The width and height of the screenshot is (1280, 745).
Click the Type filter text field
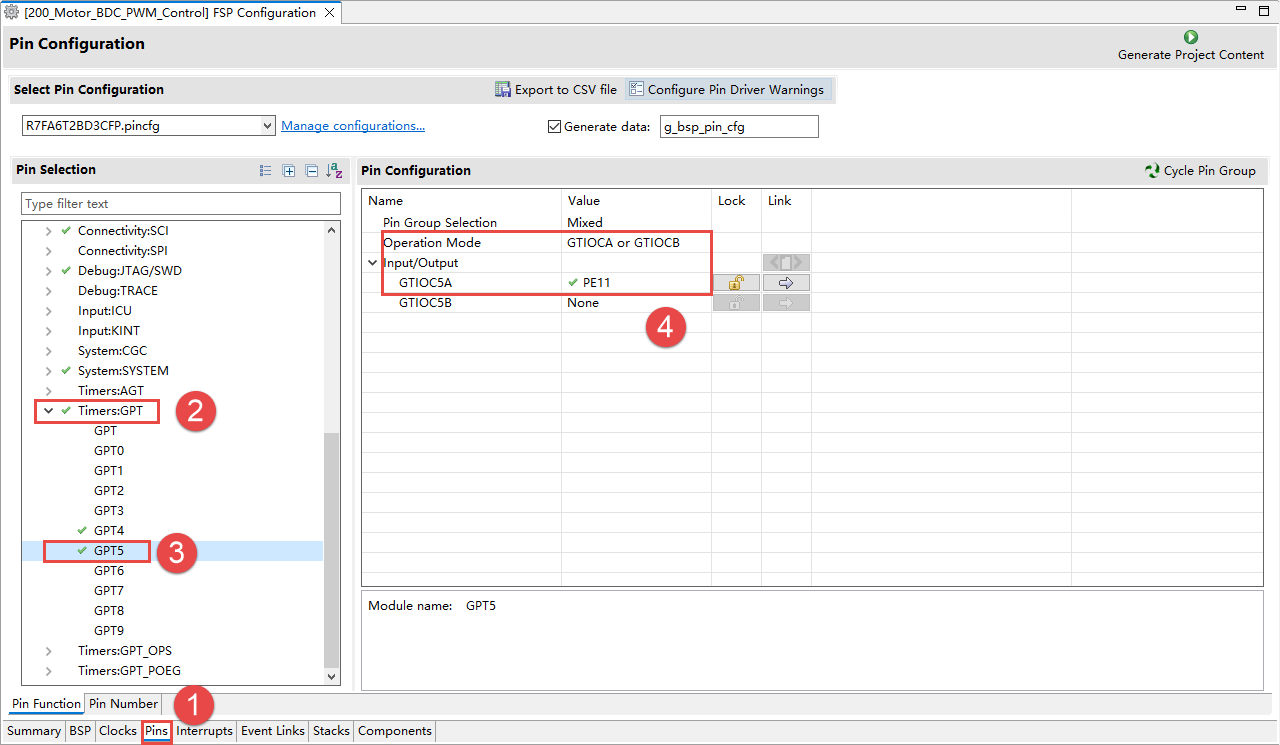pos(181,203)
